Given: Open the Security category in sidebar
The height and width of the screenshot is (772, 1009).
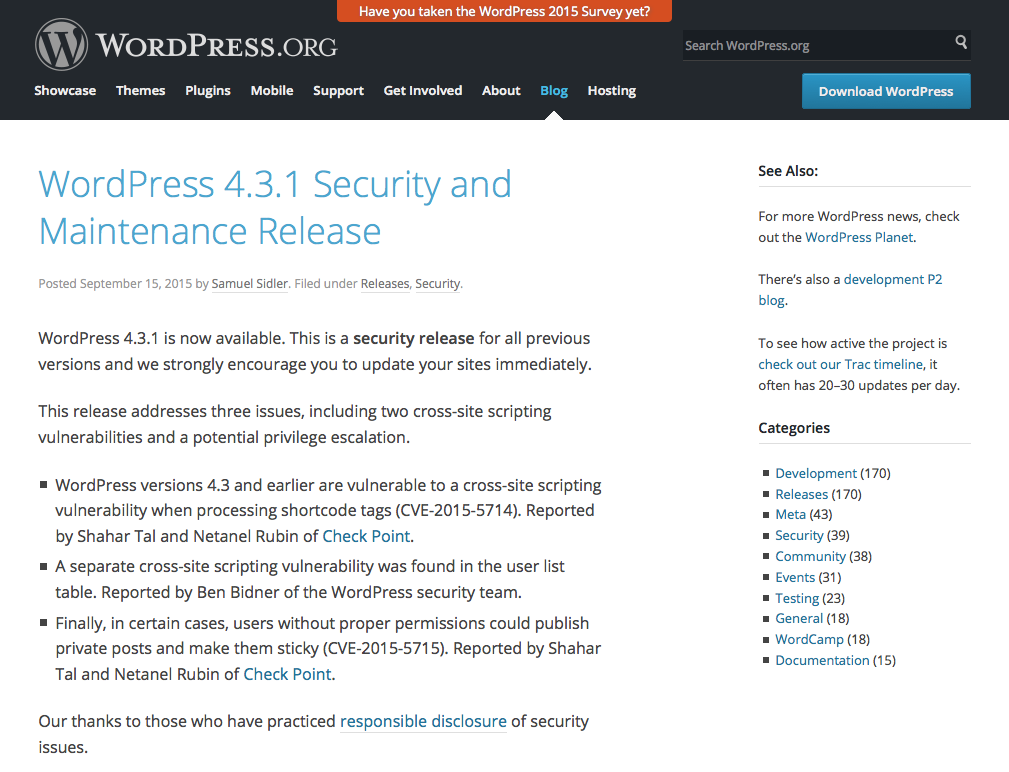Looking at the screenshot, I should pyautogui.click(x=799, y=536).
